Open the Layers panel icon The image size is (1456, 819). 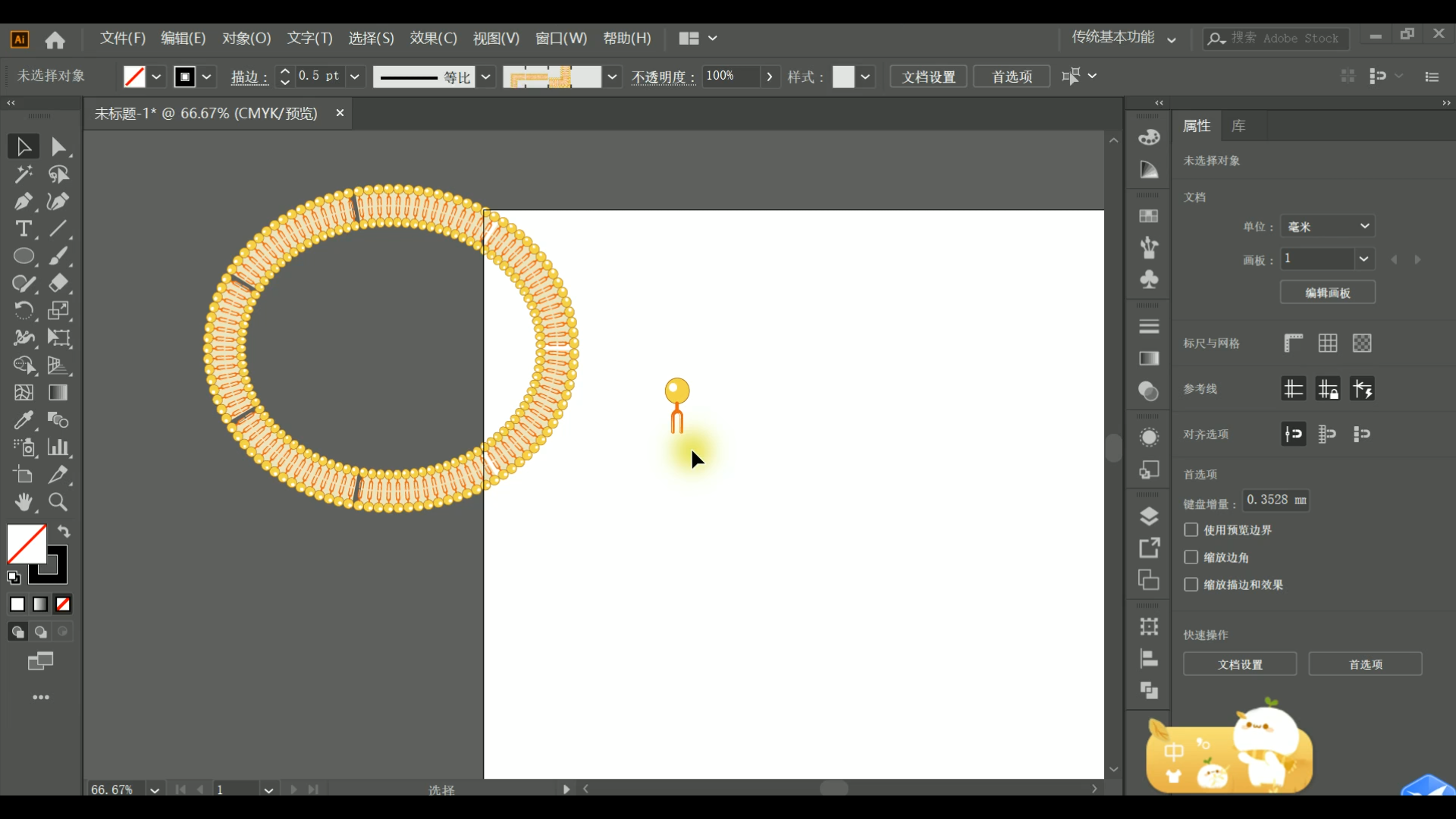(1149, 516)
